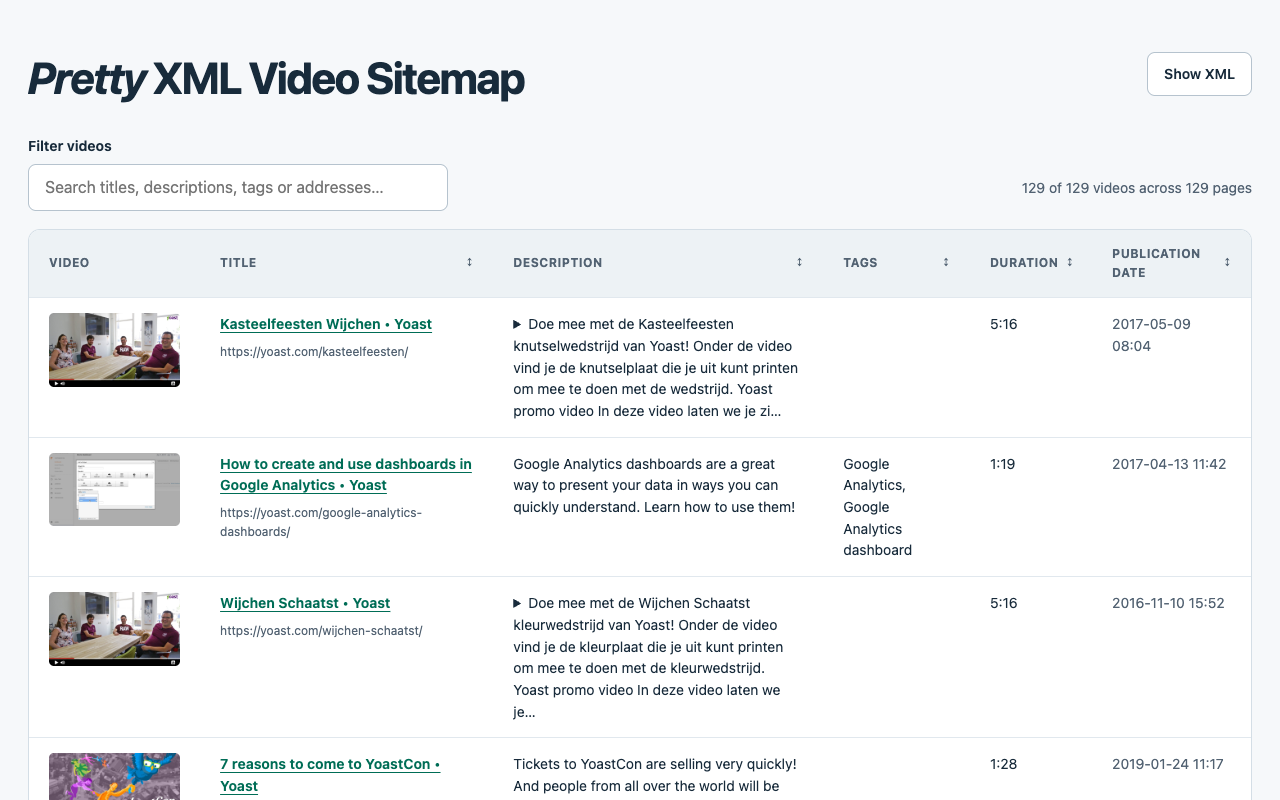Click the Filter videos label
1280x800 pixels.
pos(70,146)
